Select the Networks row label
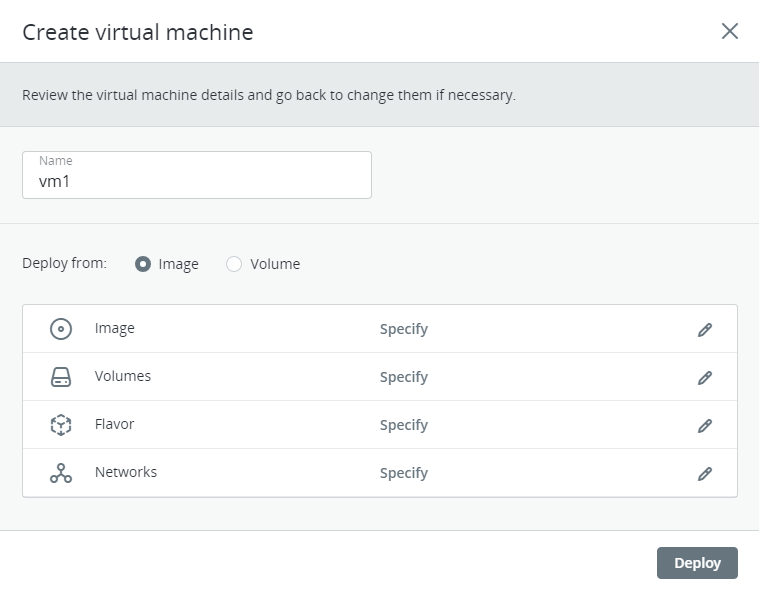The image size is (759, 592). pyautogui.click(x=125, y=472)
